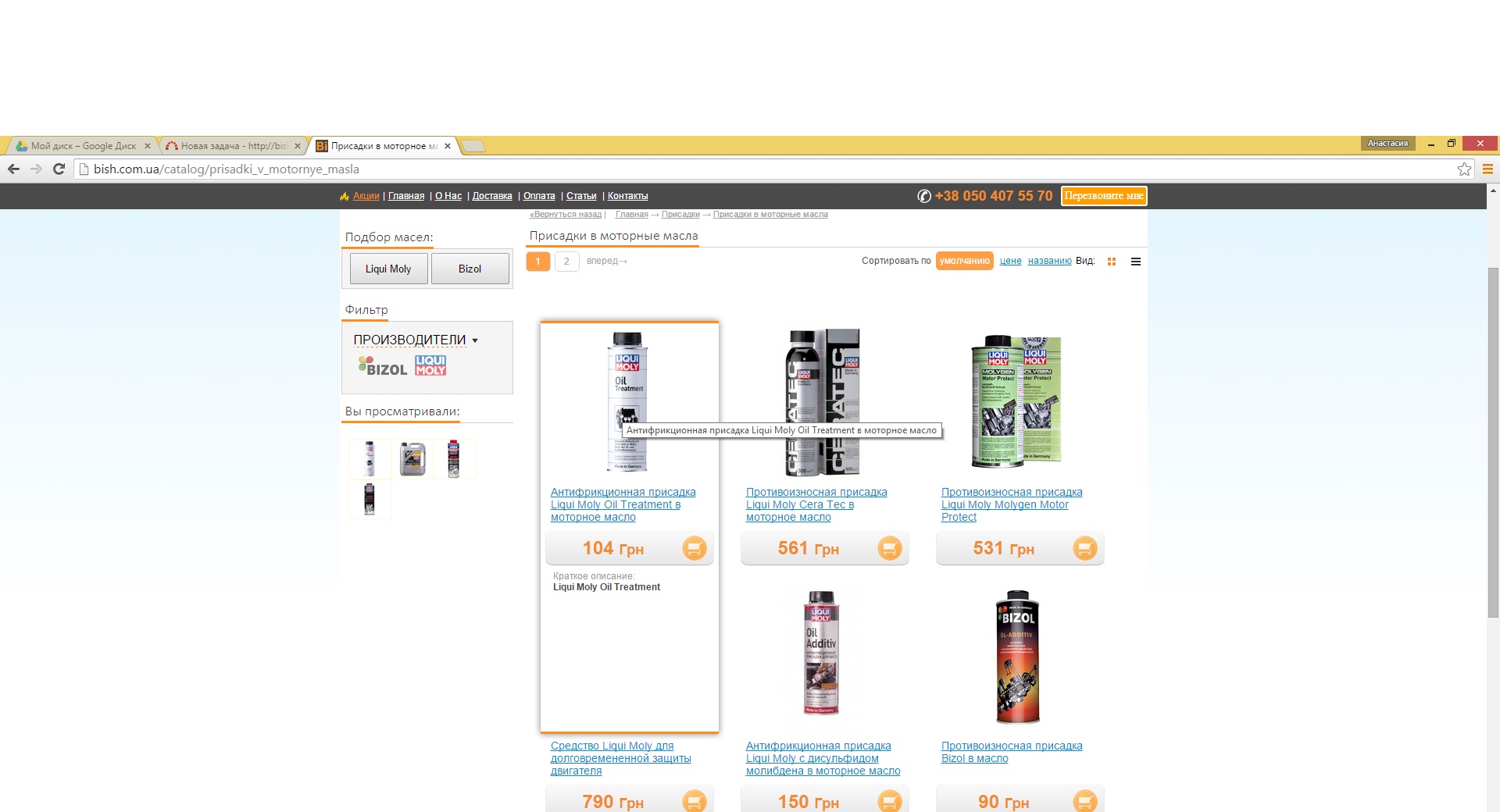
Task: Open Доставка menu item
Action: (x=492, y=196)
